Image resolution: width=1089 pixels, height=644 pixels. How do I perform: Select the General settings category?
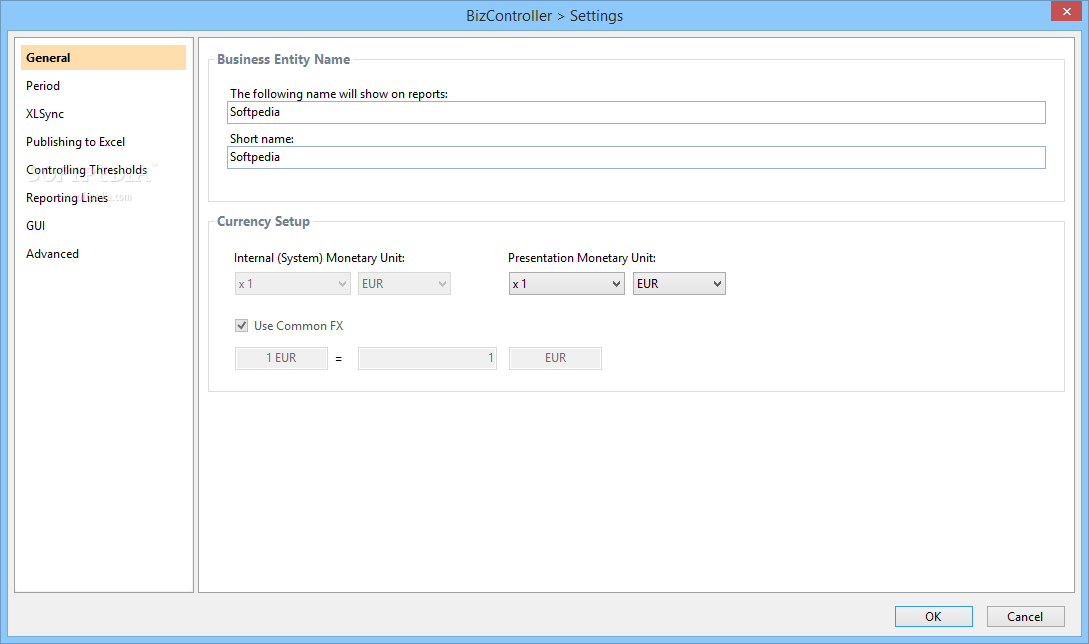pos(103,58)
